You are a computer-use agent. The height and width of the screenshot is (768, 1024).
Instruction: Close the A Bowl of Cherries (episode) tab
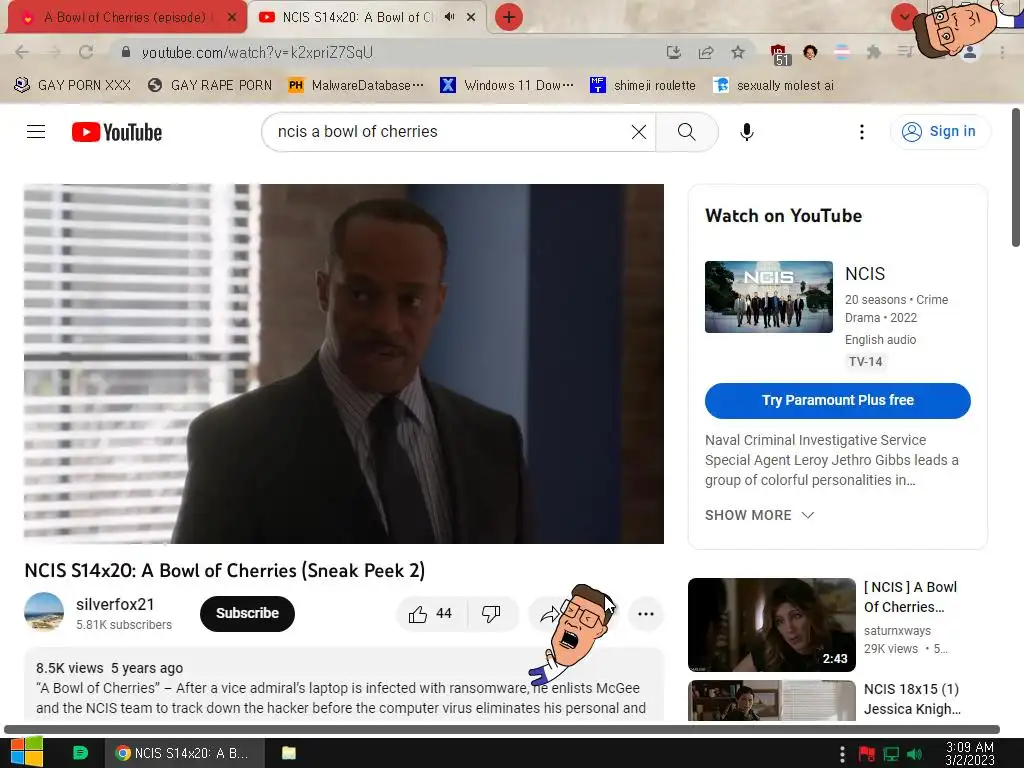point(232,18)
